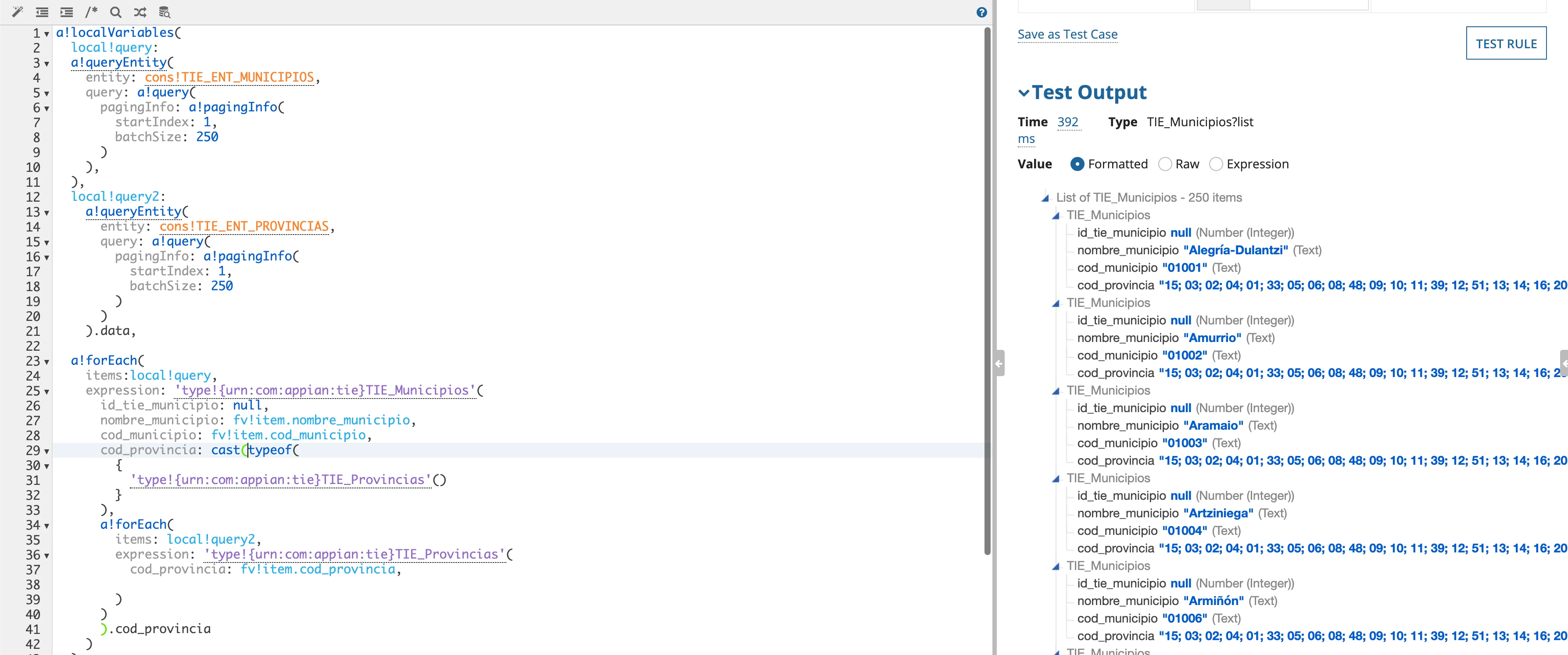Click nombre_municipio "Artziniega" row

point(1181,513)
